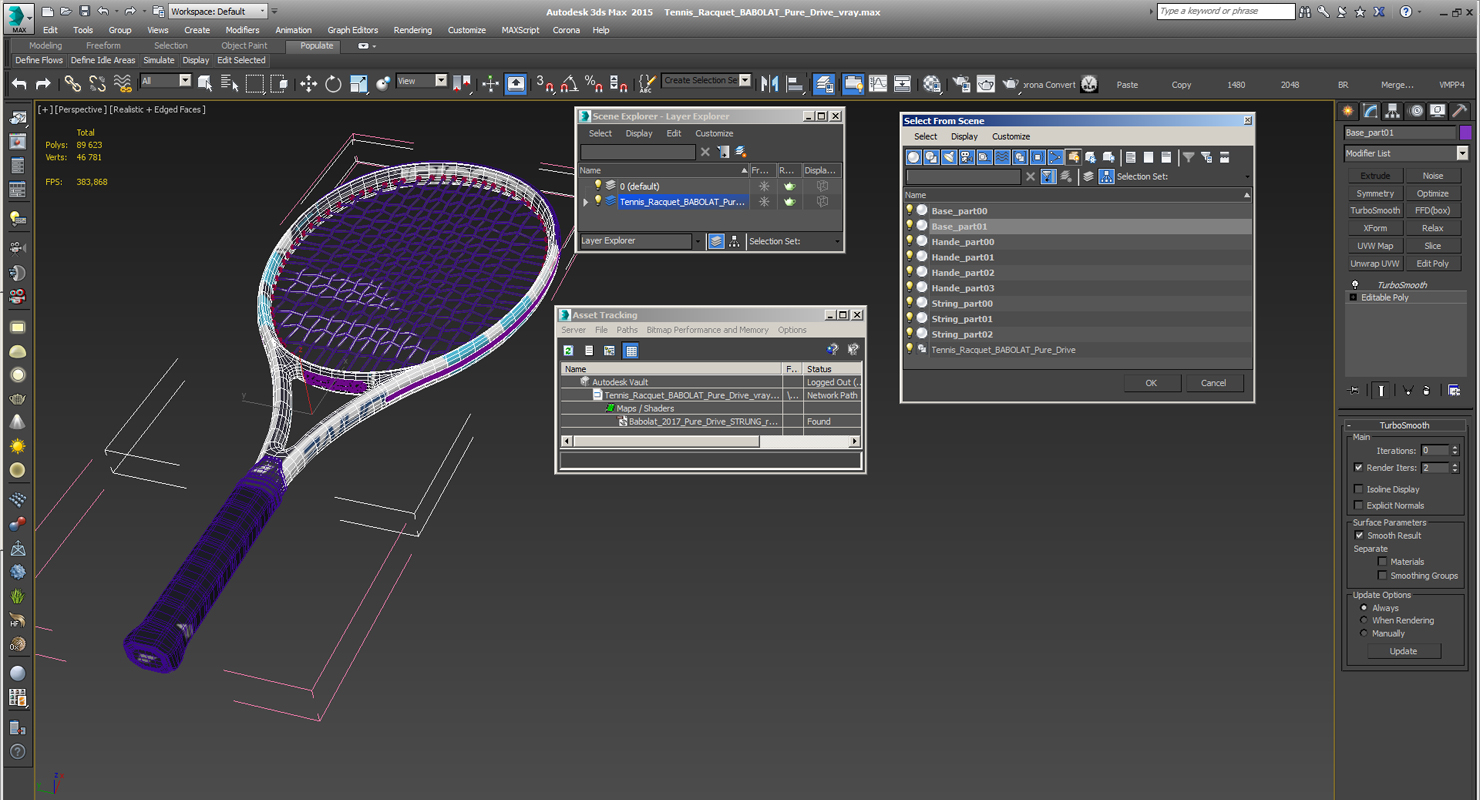Click the Symmetry modifier button
This screenshot has height=800, width=1480.
pyautogui.click(x=1375, y=194)
